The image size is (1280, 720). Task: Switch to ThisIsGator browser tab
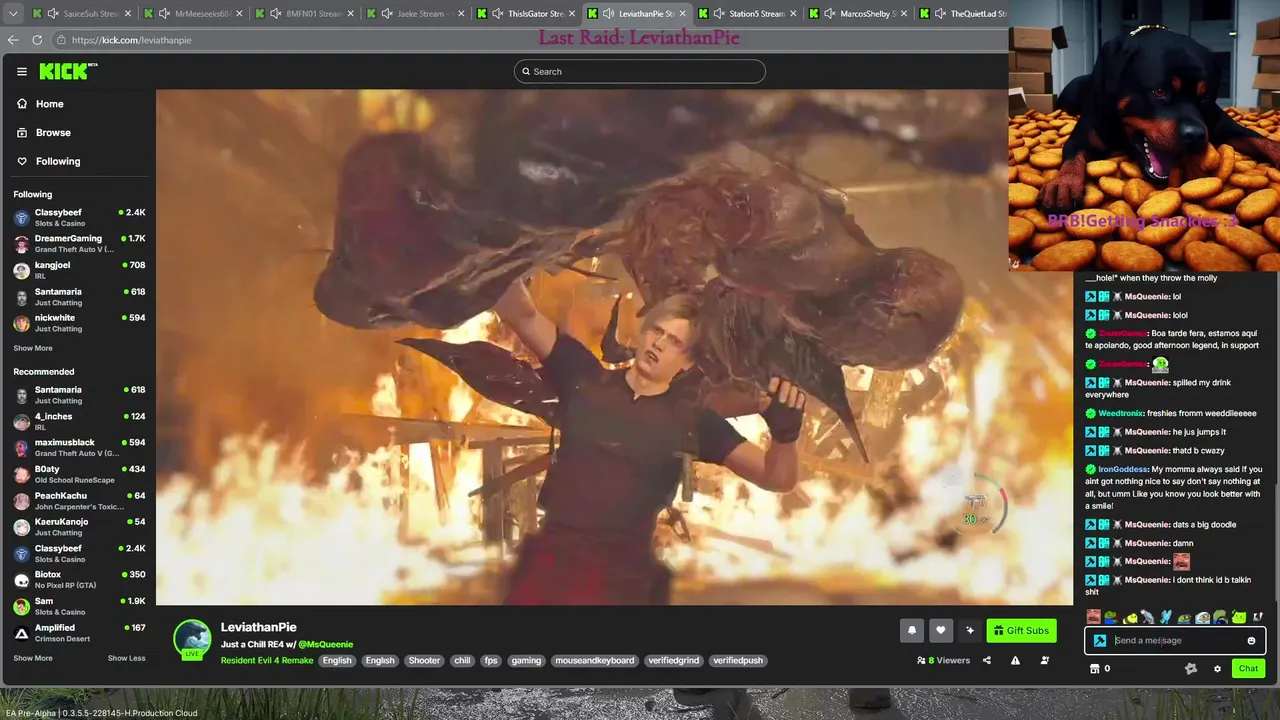[x=527, y=14]
